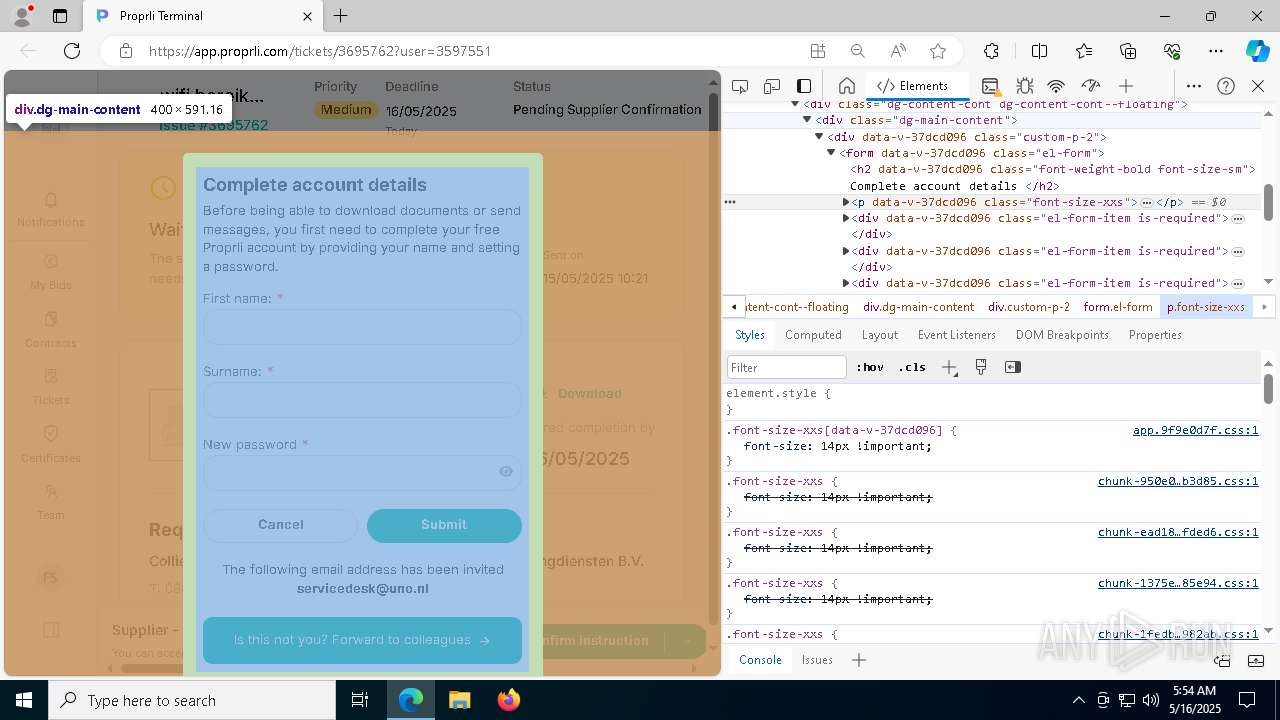Open Edge Copilot icon
The image size is (1280, 720).
1257,51
